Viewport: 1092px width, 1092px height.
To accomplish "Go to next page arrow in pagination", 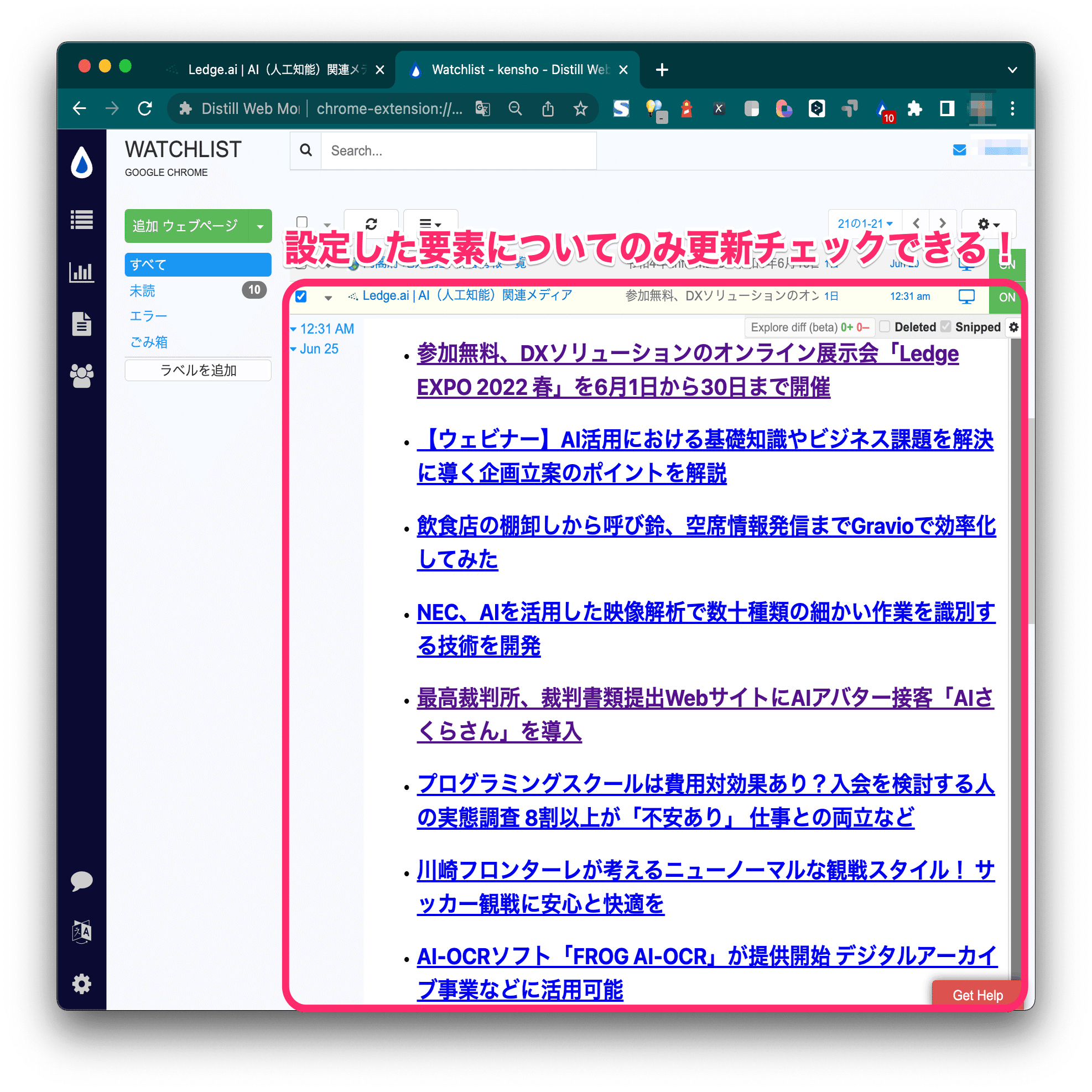I will tap(942, 223).
